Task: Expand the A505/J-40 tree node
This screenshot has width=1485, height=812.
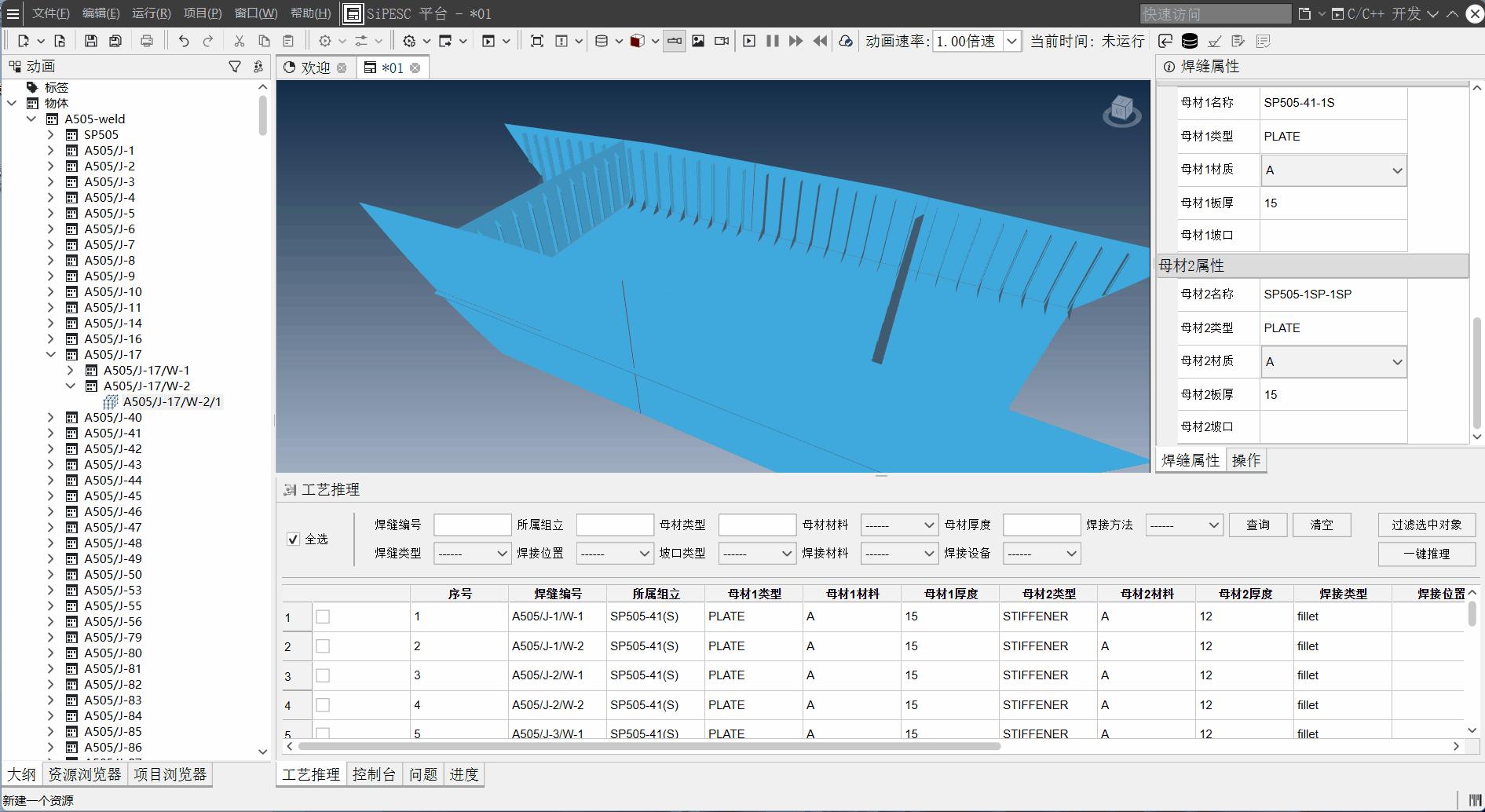Action: pyautogui.click(x=51, y=417)
